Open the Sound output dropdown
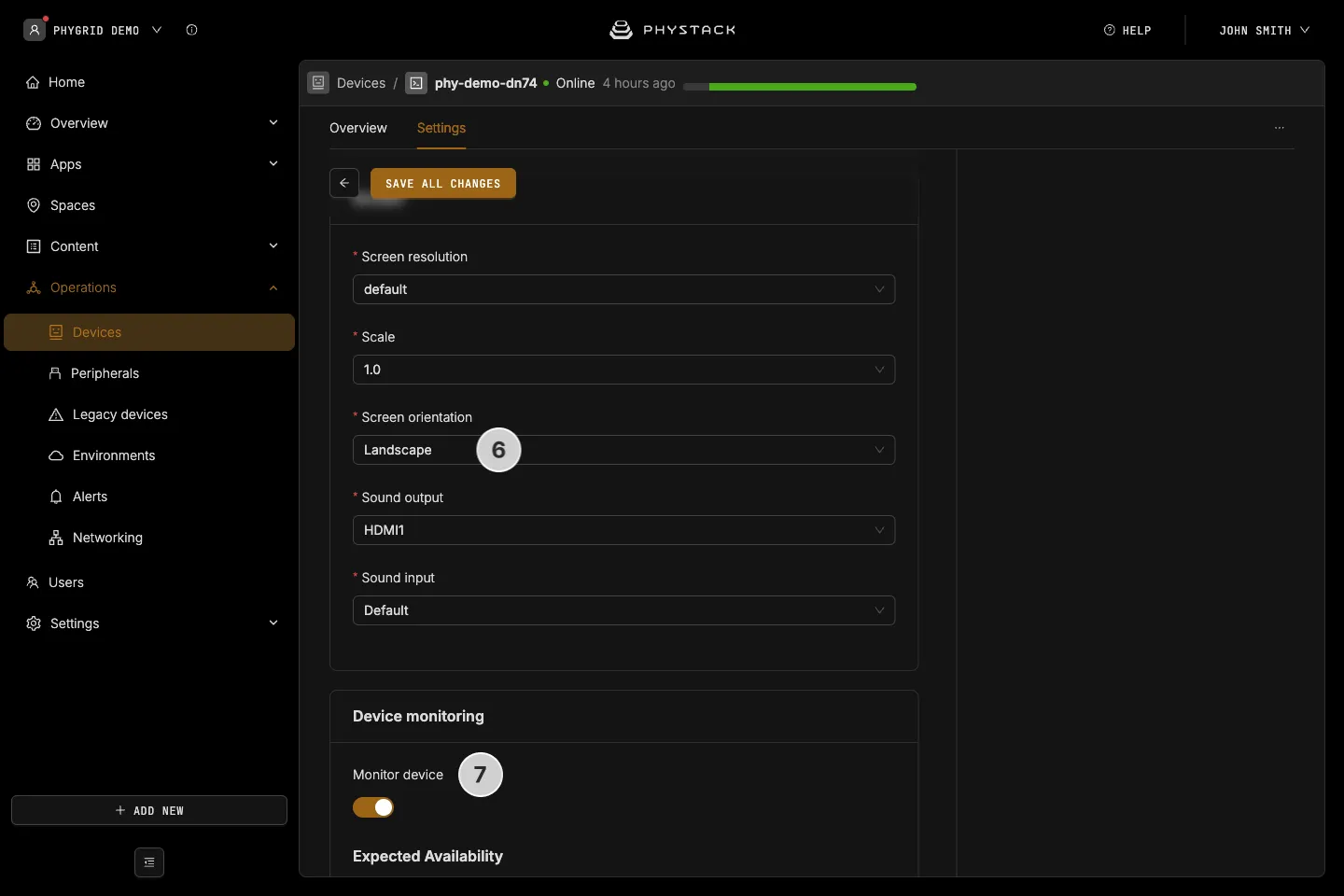Viewport: 1344px width, 896px height. pyautogui.click(x=623, y=530)
